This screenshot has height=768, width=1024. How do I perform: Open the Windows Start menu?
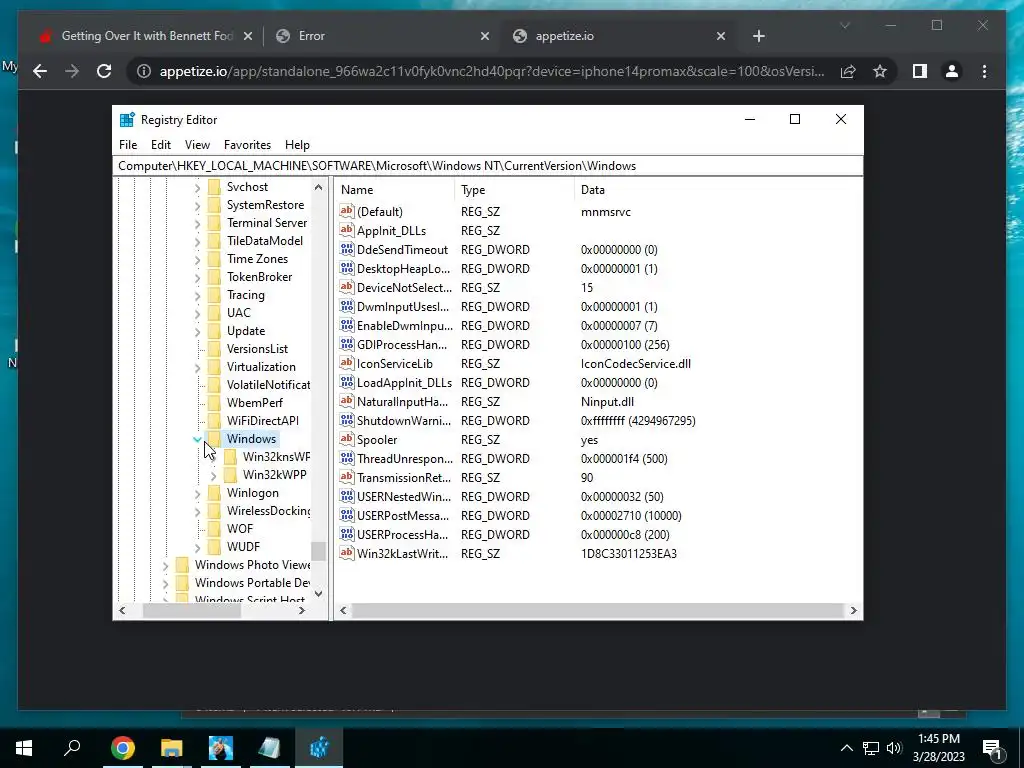point(24,748)
